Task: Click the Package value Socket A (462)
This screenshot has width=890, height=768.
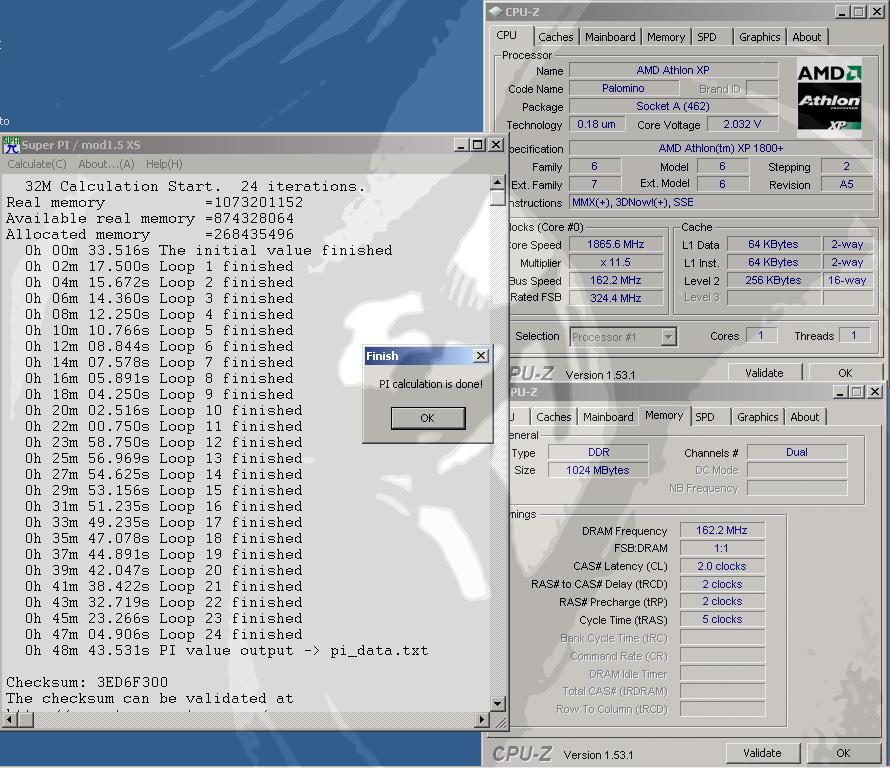Action: [673, 106]
